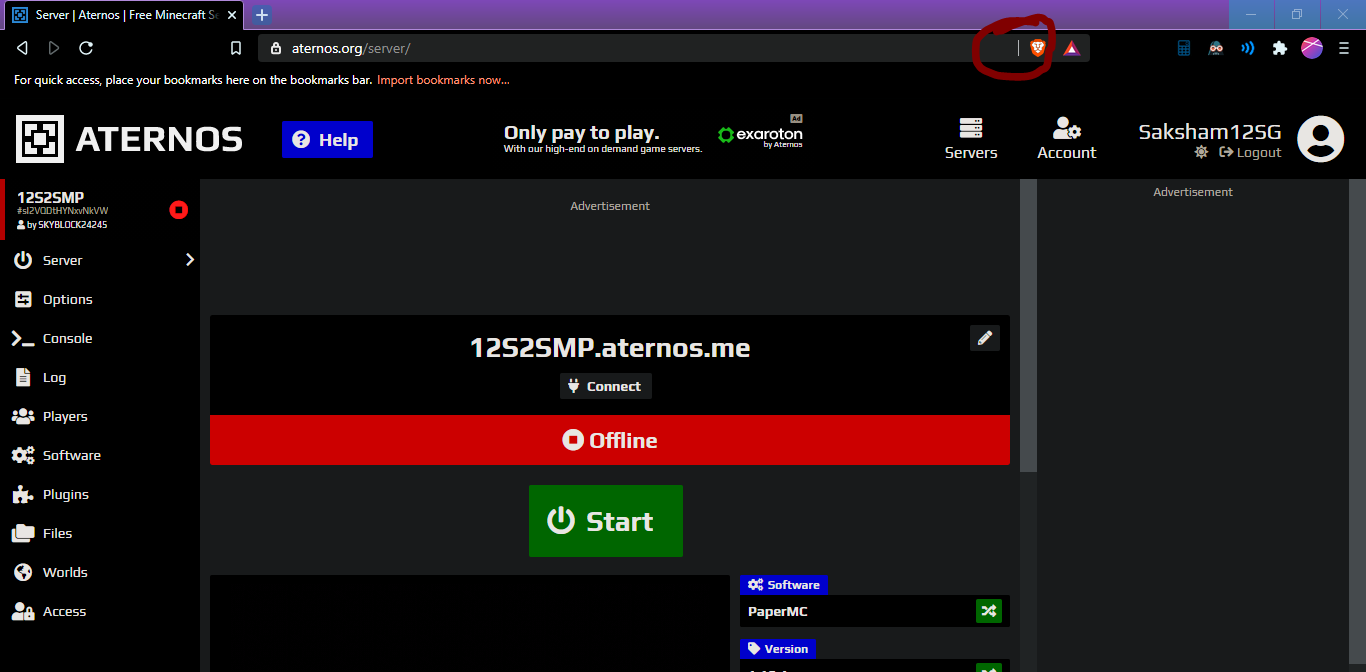Click the PaperMC software name text
This screenshot has width=1366, height=672.
tap(778, 611)
